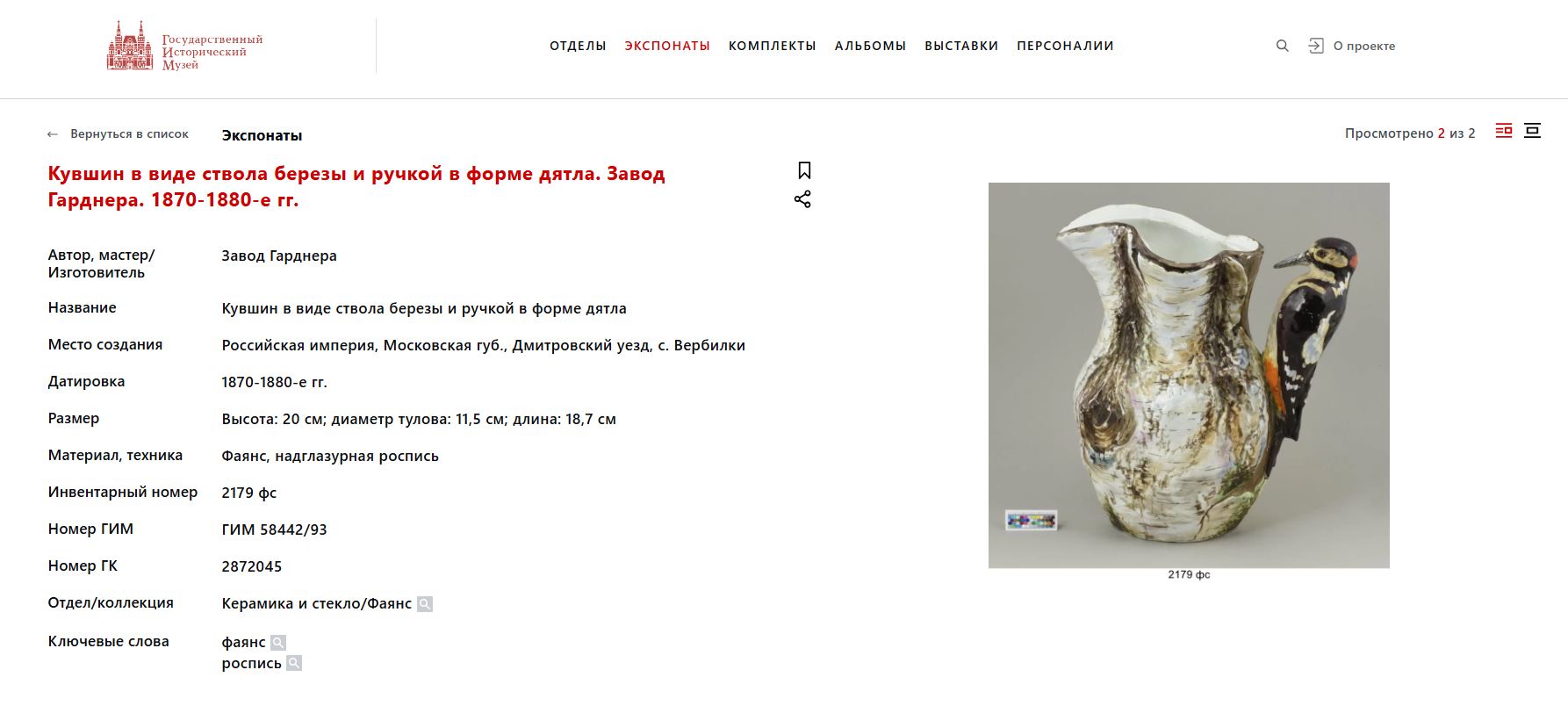
Task: Open the ВЫСТАВКИ section
Action: 961,46
